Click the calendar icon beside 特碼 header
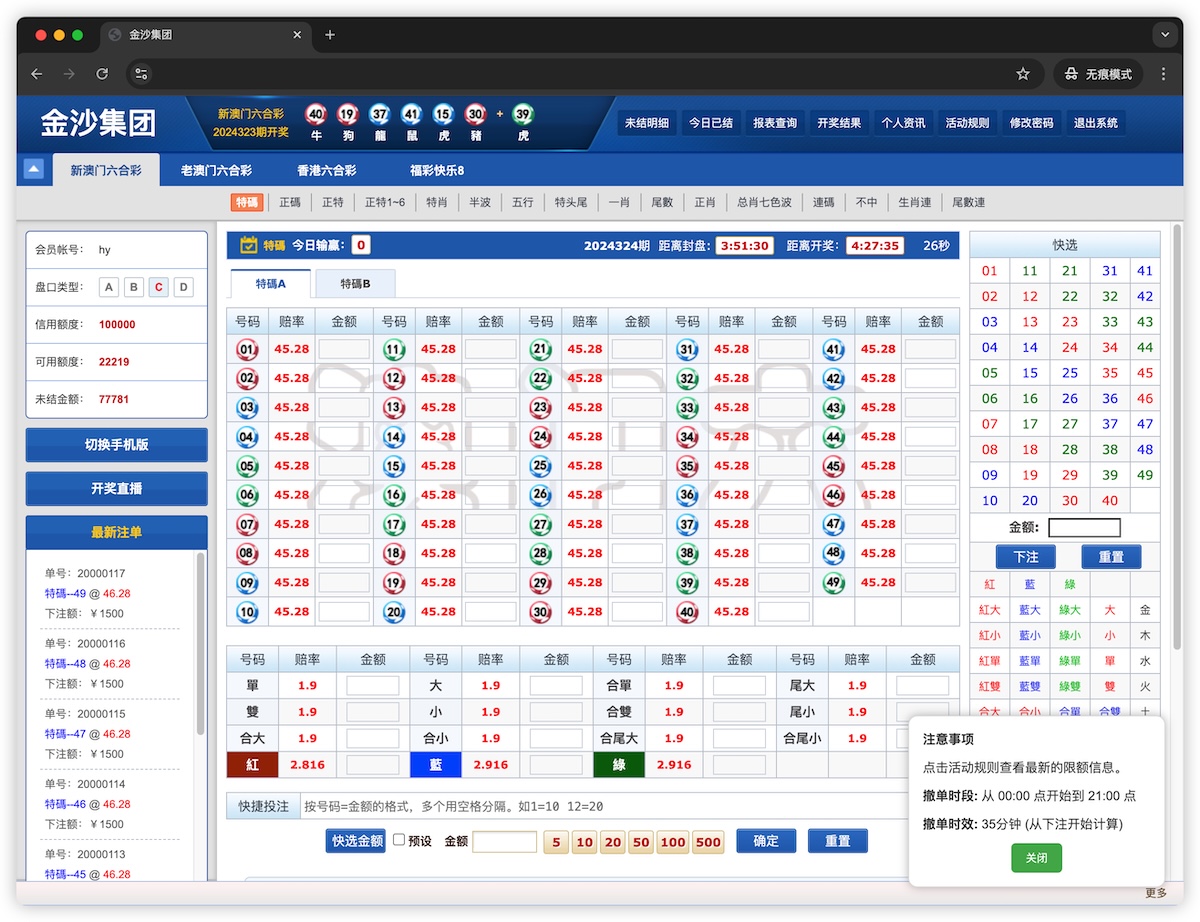Image resolution: width=1200 pixels, height=922 pixels. (x=249, y=245)
